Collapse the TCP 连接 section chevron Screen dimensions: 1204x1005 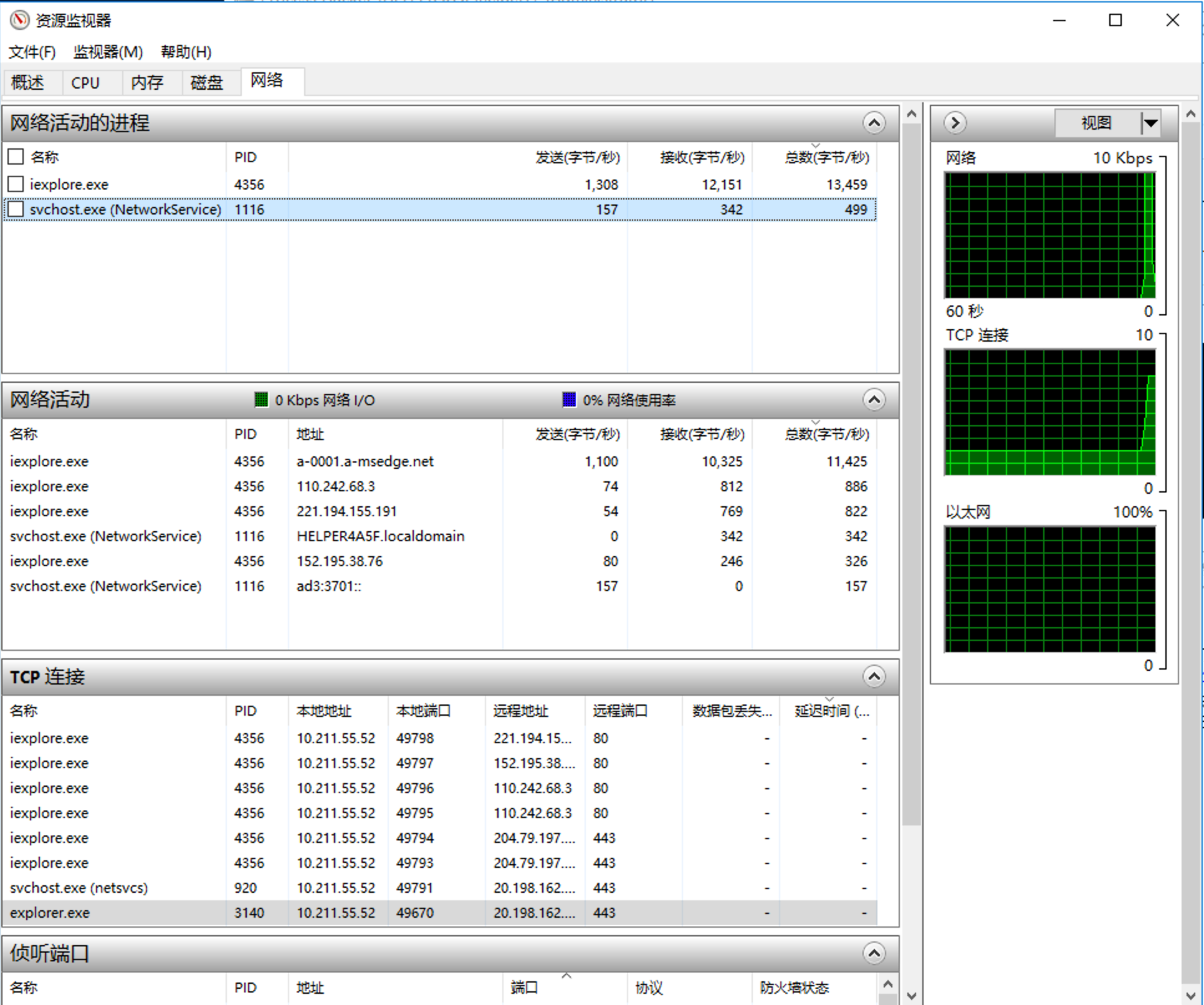[874, 676]
